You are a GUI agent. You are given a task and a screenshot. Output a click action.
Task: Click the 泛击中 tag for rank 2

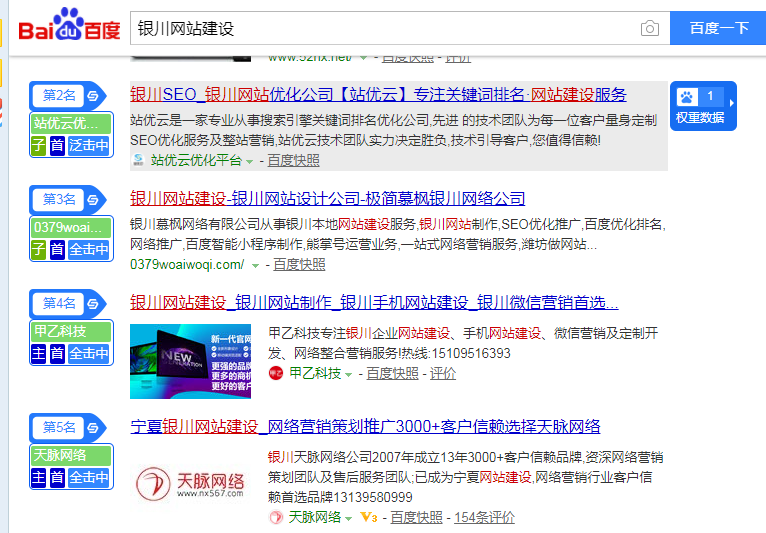coord(88,146)
